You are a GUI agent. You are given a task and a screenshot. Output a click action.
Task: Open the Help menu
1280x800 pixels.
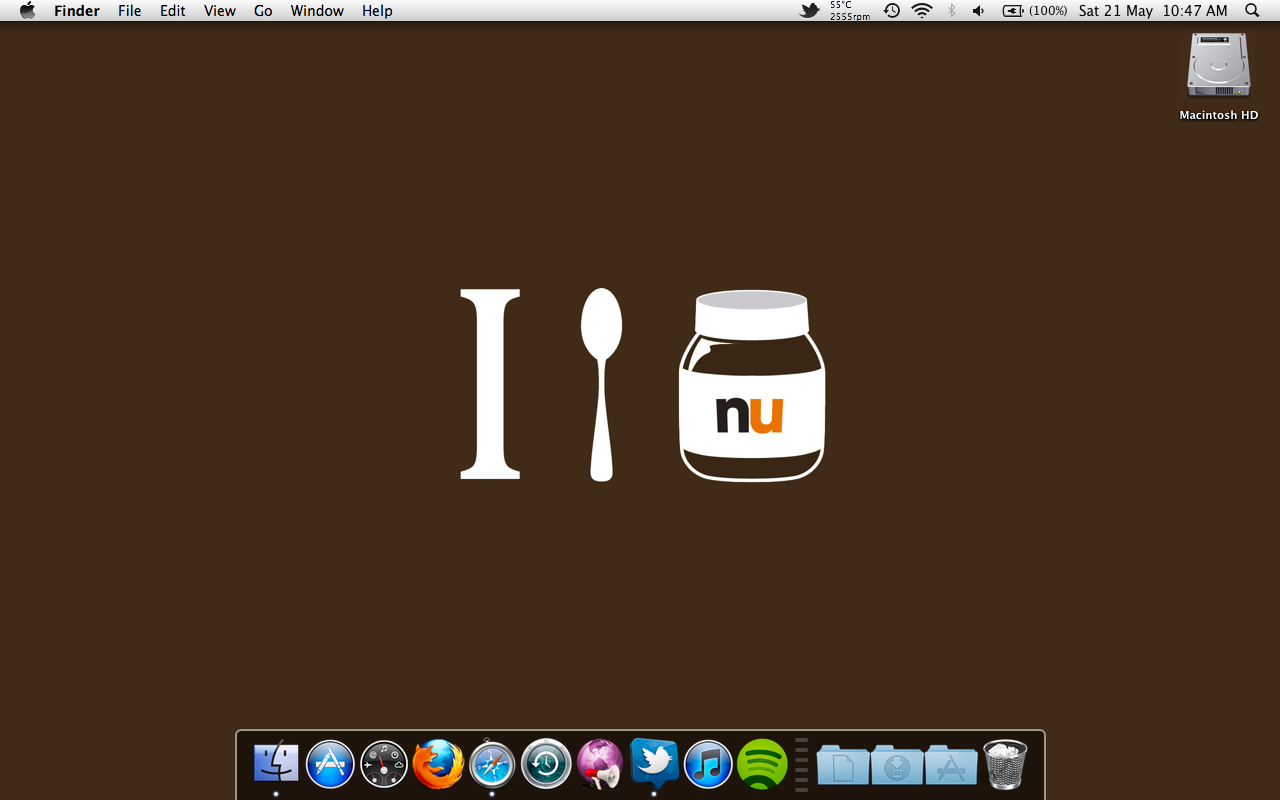(377, 11)
